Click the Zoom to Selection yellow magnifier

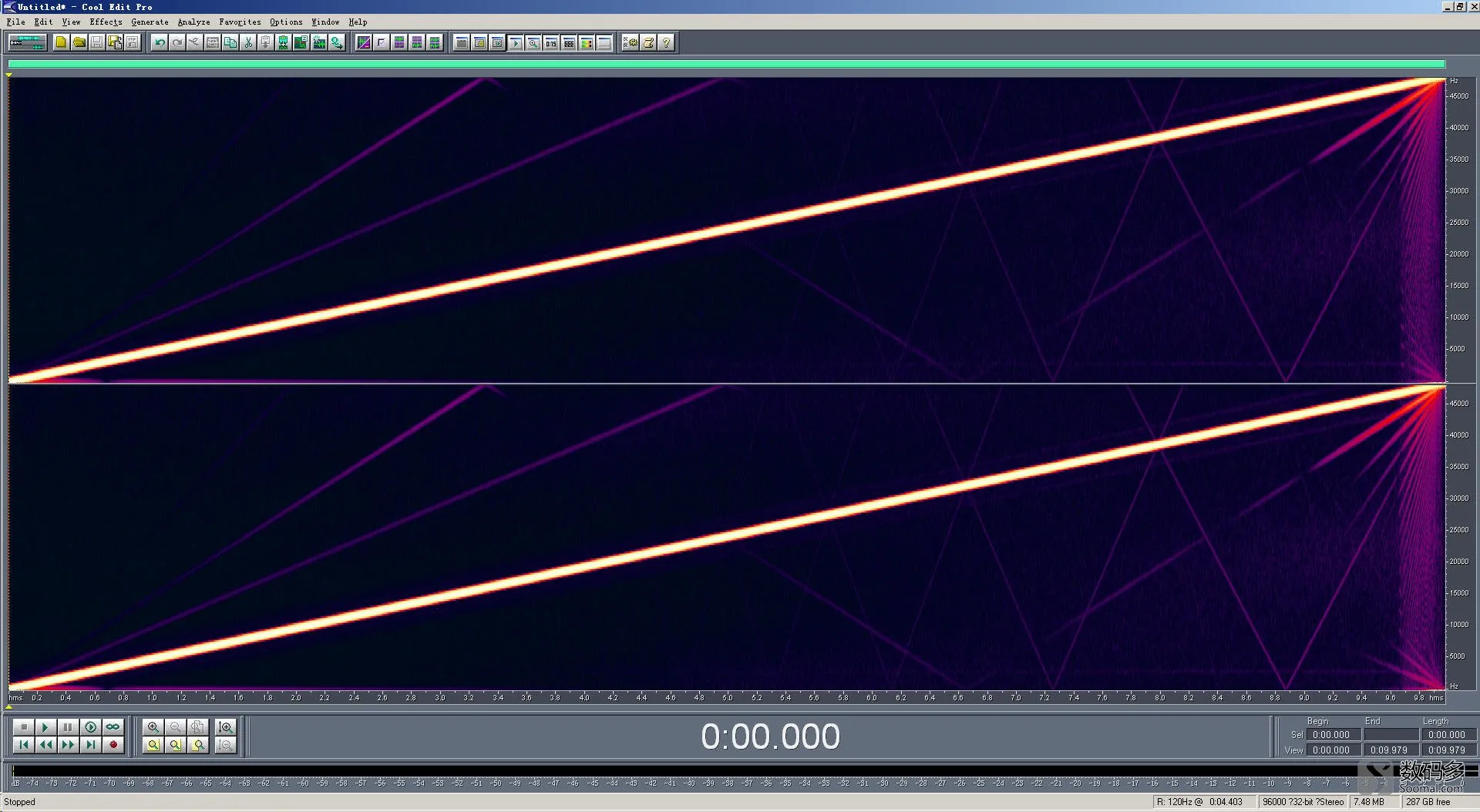tap(153, 744)
